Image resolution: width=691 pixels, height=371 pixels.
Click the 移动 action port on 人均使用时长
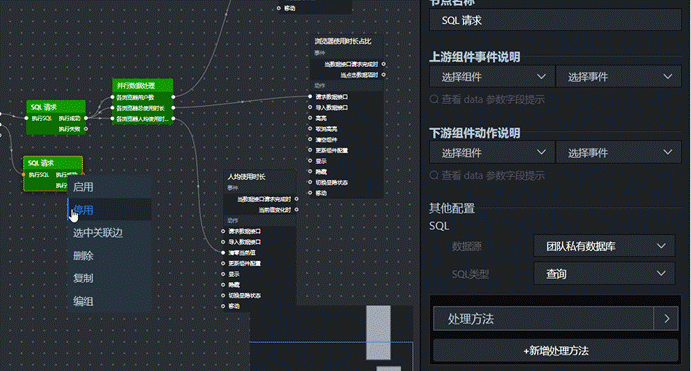point(223,306)
